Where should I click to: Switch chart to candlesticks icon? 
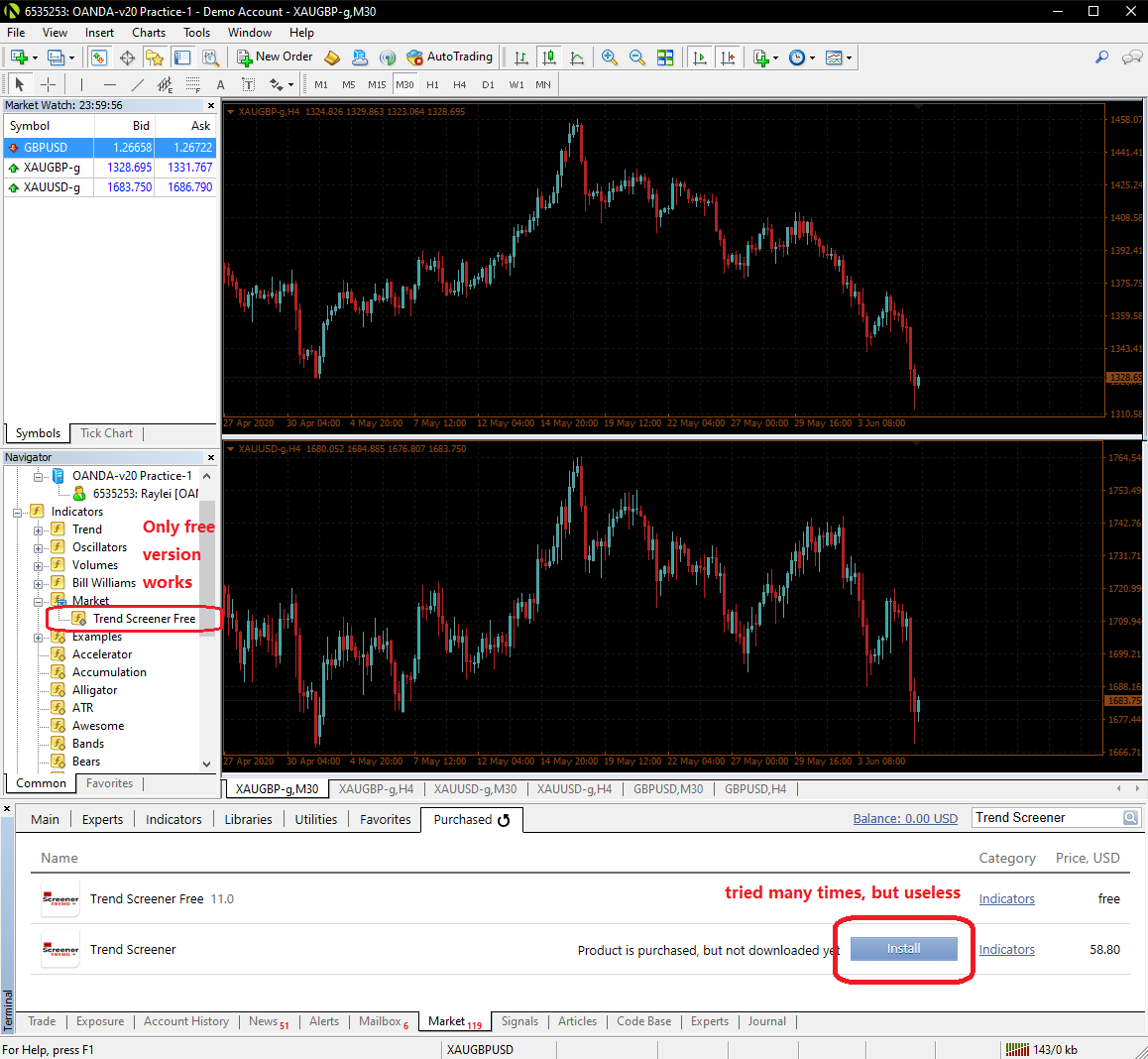point(548,58)
